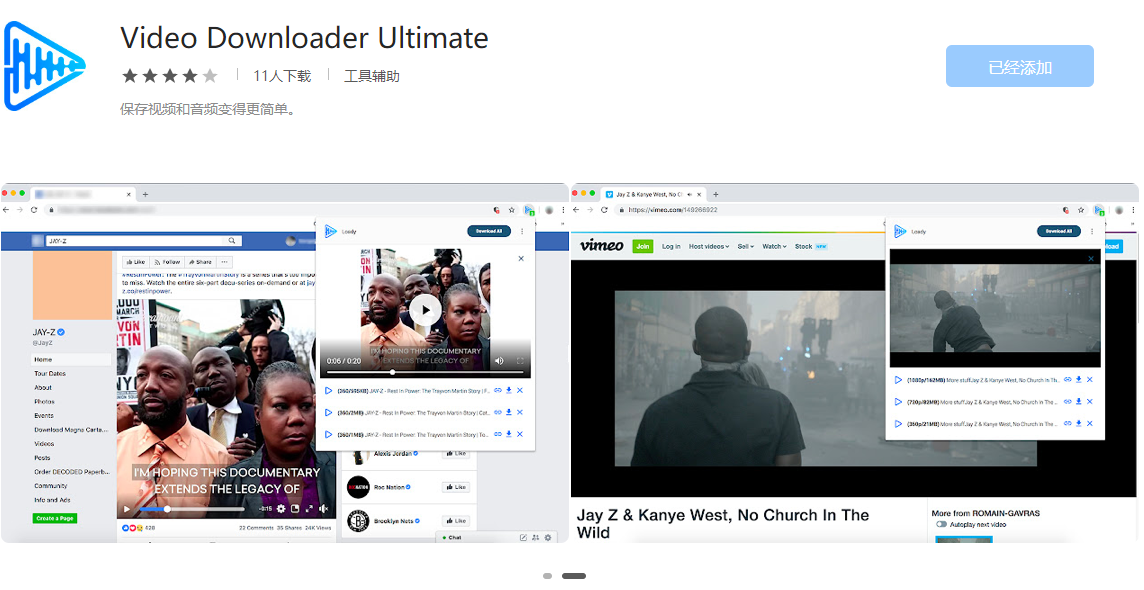Click the extension toolbar icon in Facebook screenshot browser
Screen dimensions: 1144x590
point(530,210)
